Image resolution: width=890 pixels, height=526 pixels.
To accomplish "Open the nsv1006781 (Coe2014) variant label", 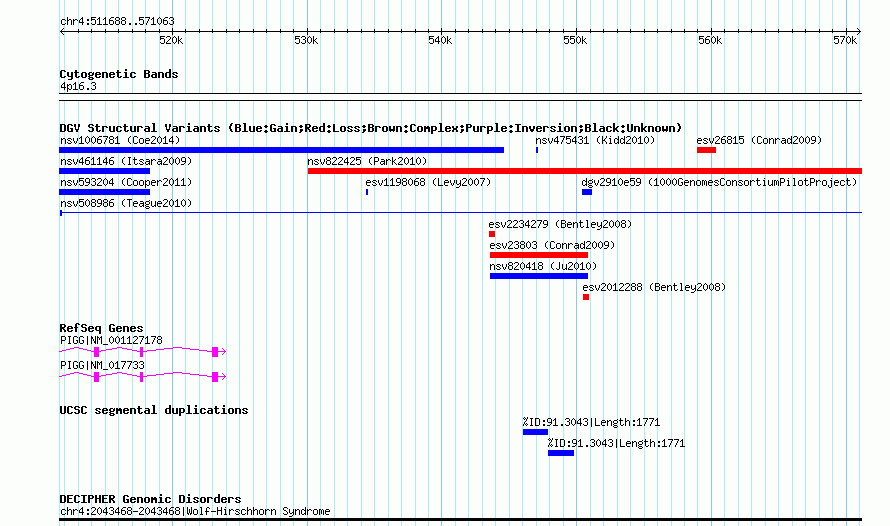I will click(x=120, y=140).
